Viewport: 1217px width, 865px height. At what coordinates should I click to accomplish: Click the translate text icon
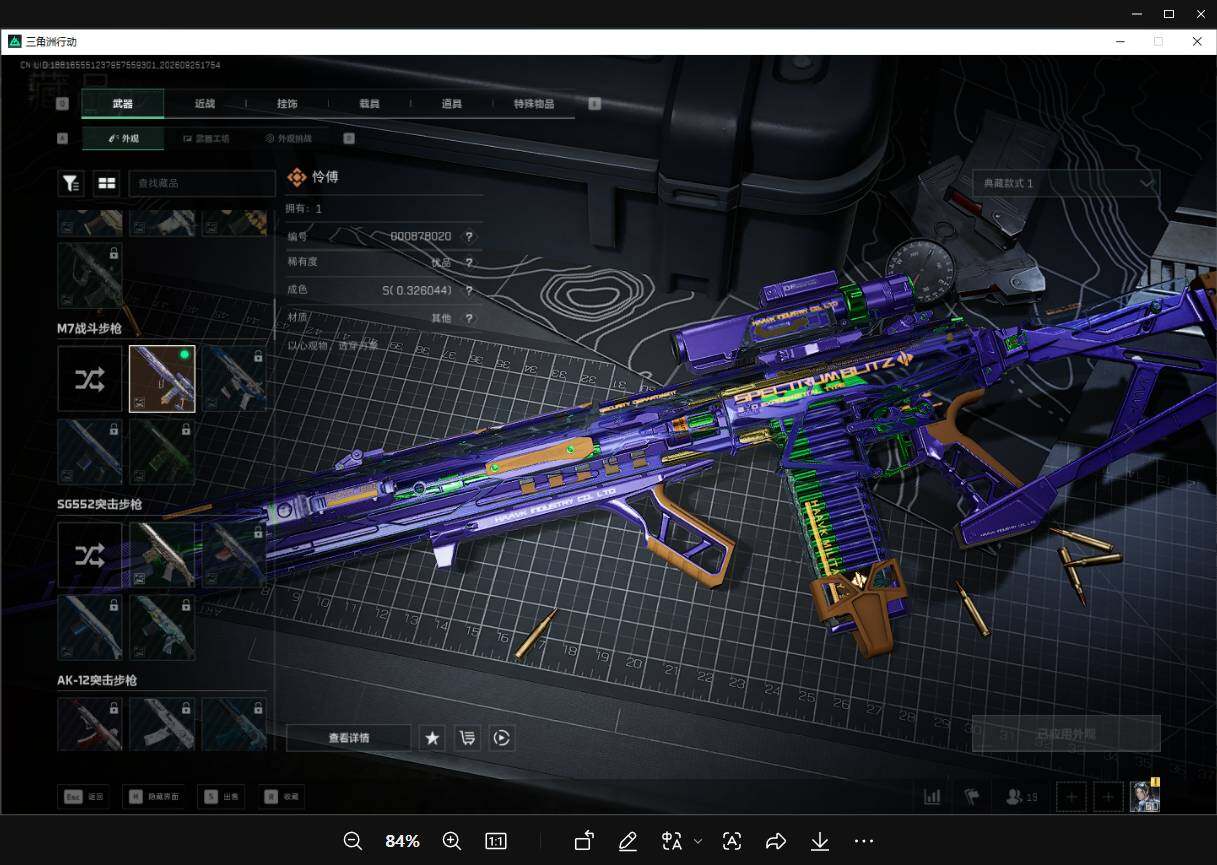(x=672, y=841)
